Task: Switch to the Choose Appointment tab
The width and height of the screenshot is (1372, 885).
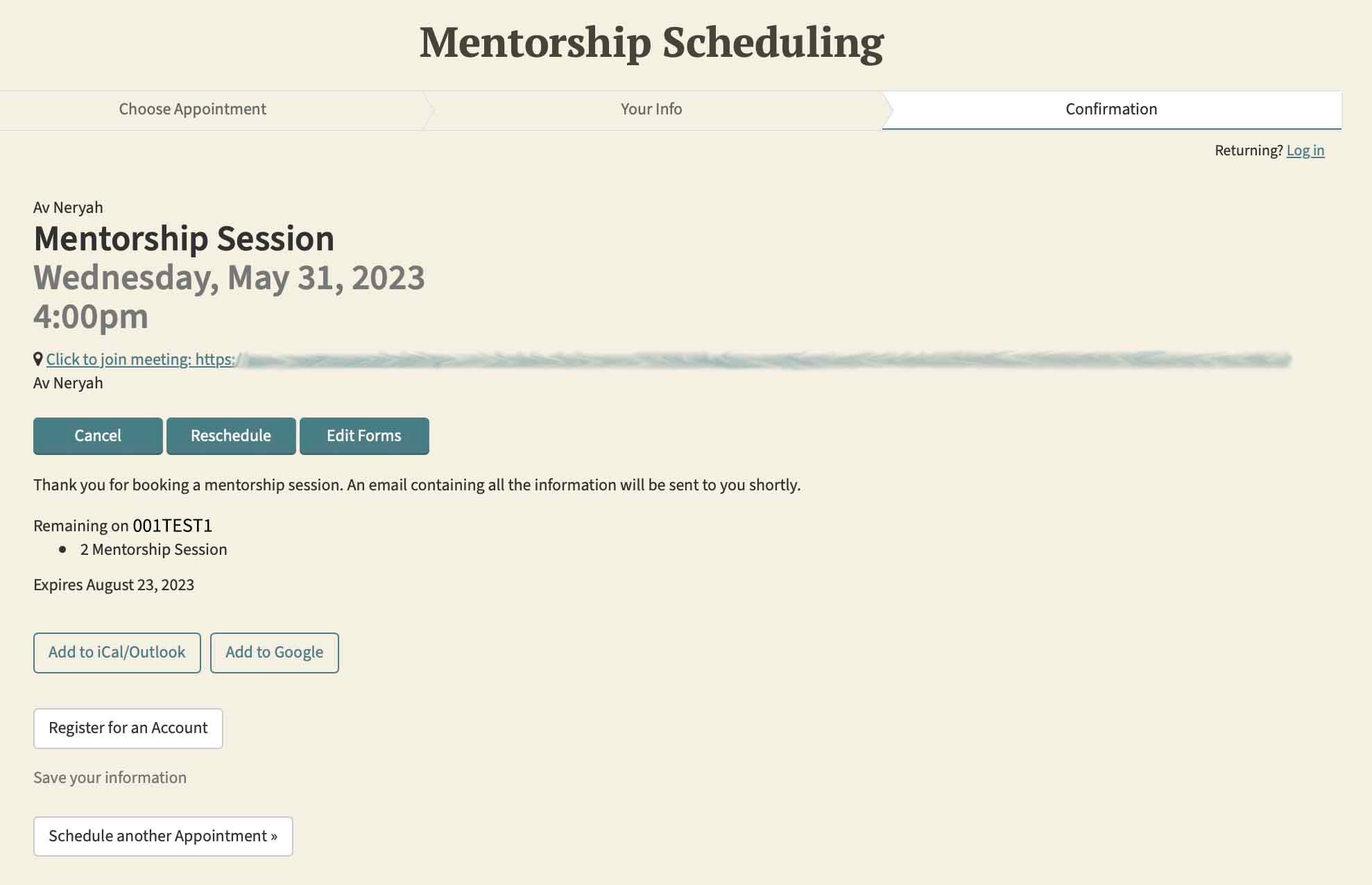Action: pos(192,109)
